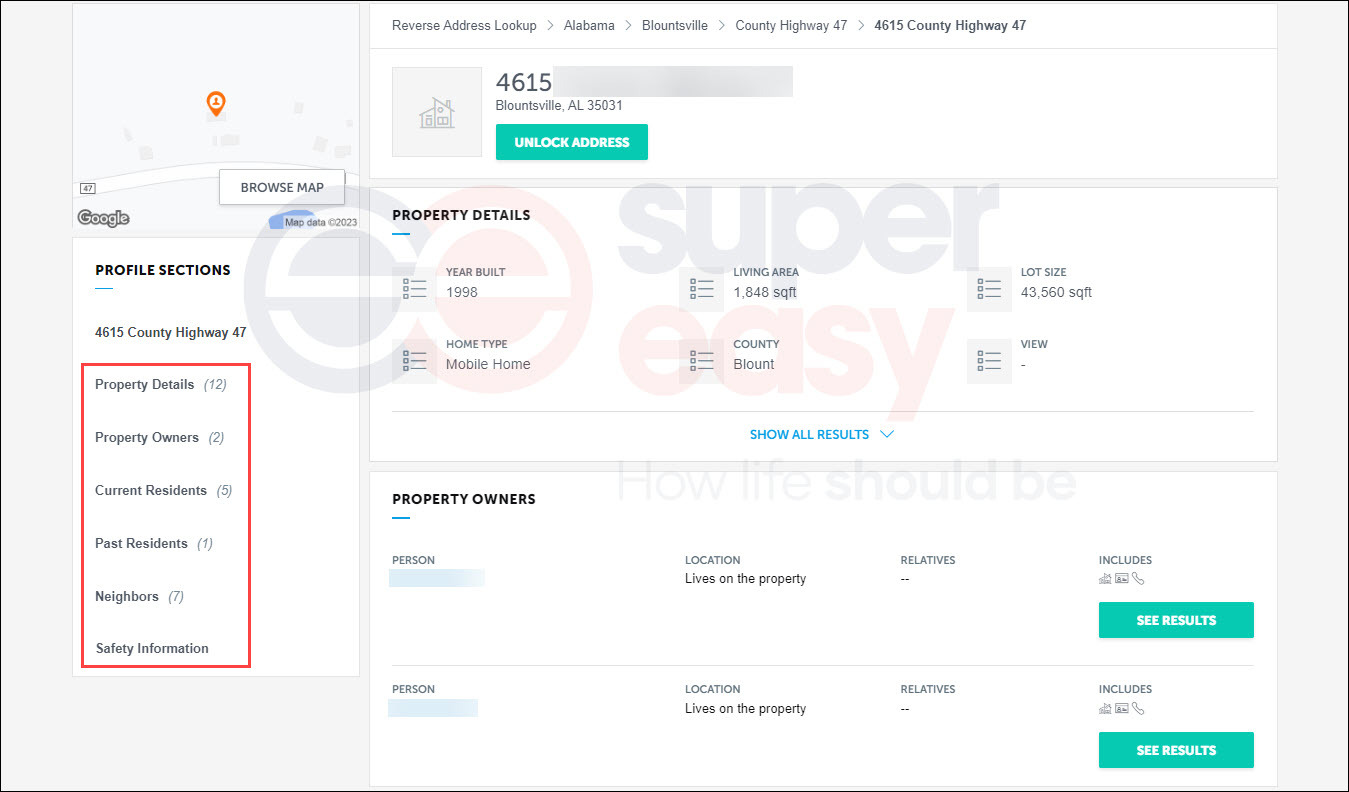Click the house placeholder image
1349x792 pixels.
[x=437, y=112]
